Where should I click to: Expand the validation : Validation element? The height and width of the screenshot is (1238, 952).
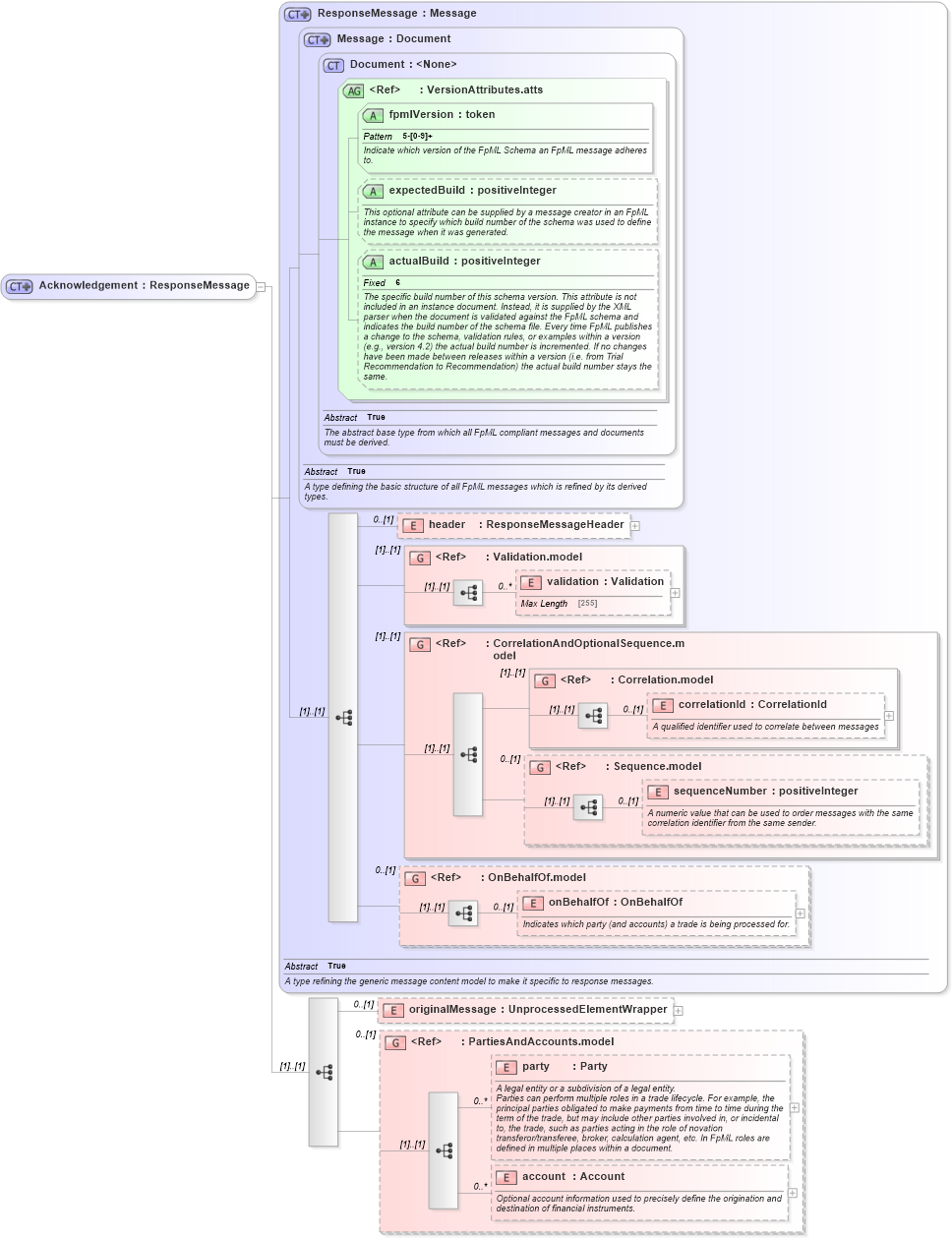[x=675, y=593]
